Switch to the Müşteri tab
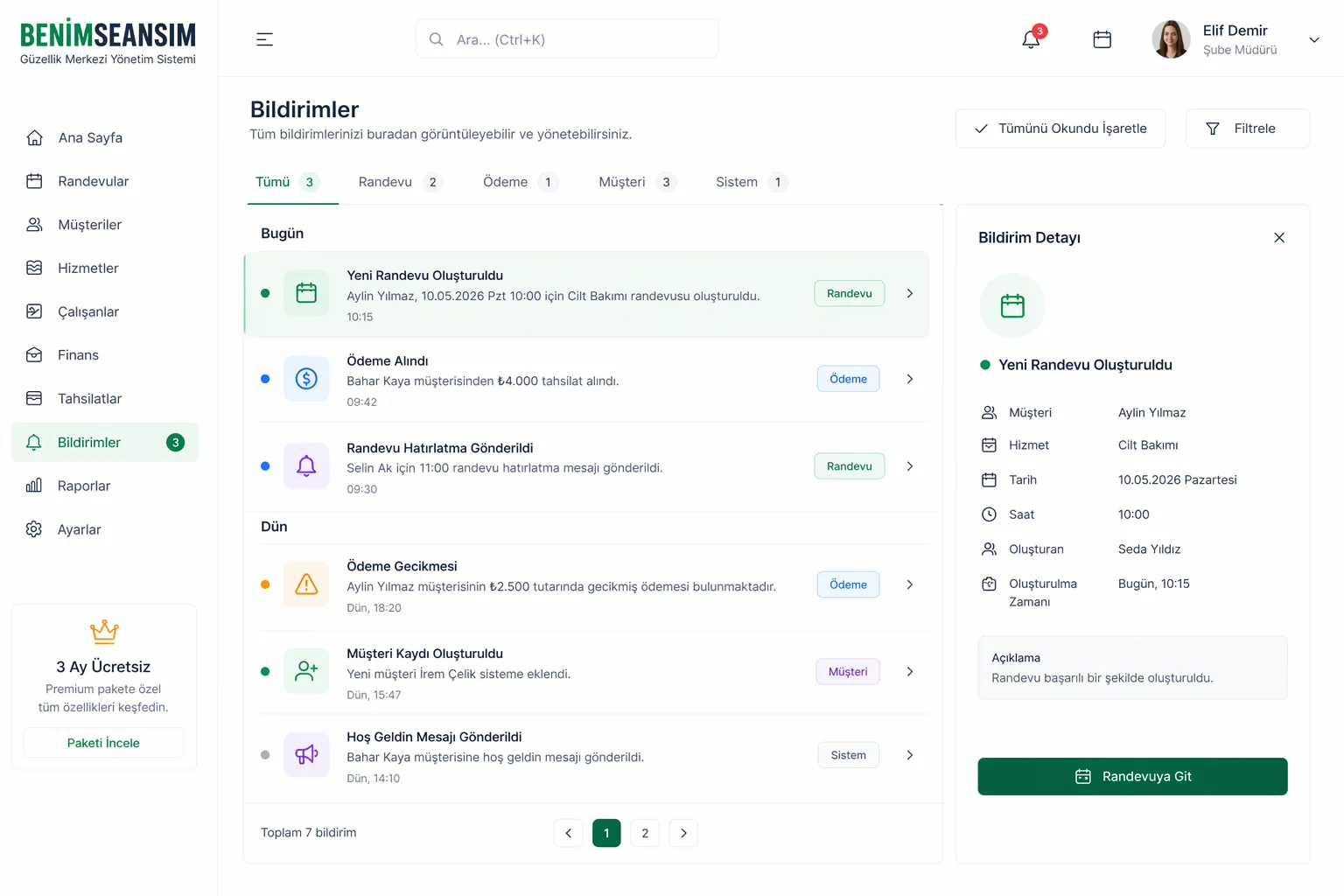This screenshot has width=1344, height=896. [x=638, y=182]
